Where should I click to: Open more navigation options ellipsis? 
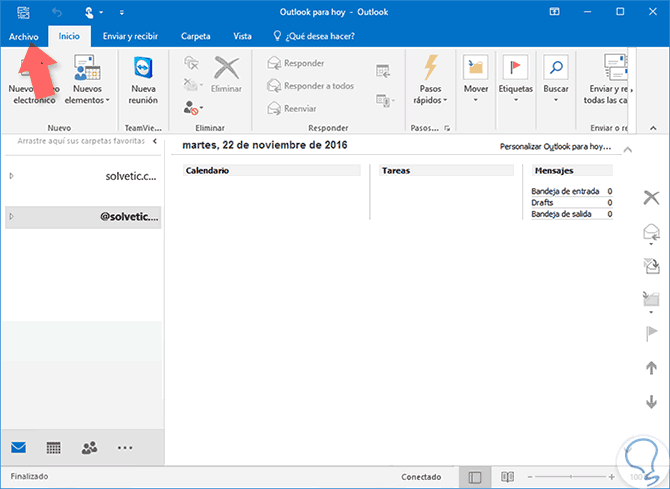pyautogui.click(x=125, y=448)
